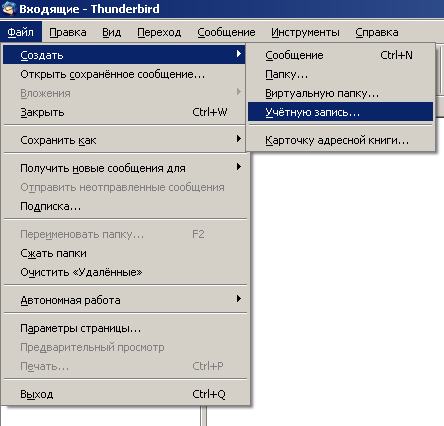Open the Сообщение menu in menu bar
The width and height of the screenshot is (444, 426).
click(226, 32)
